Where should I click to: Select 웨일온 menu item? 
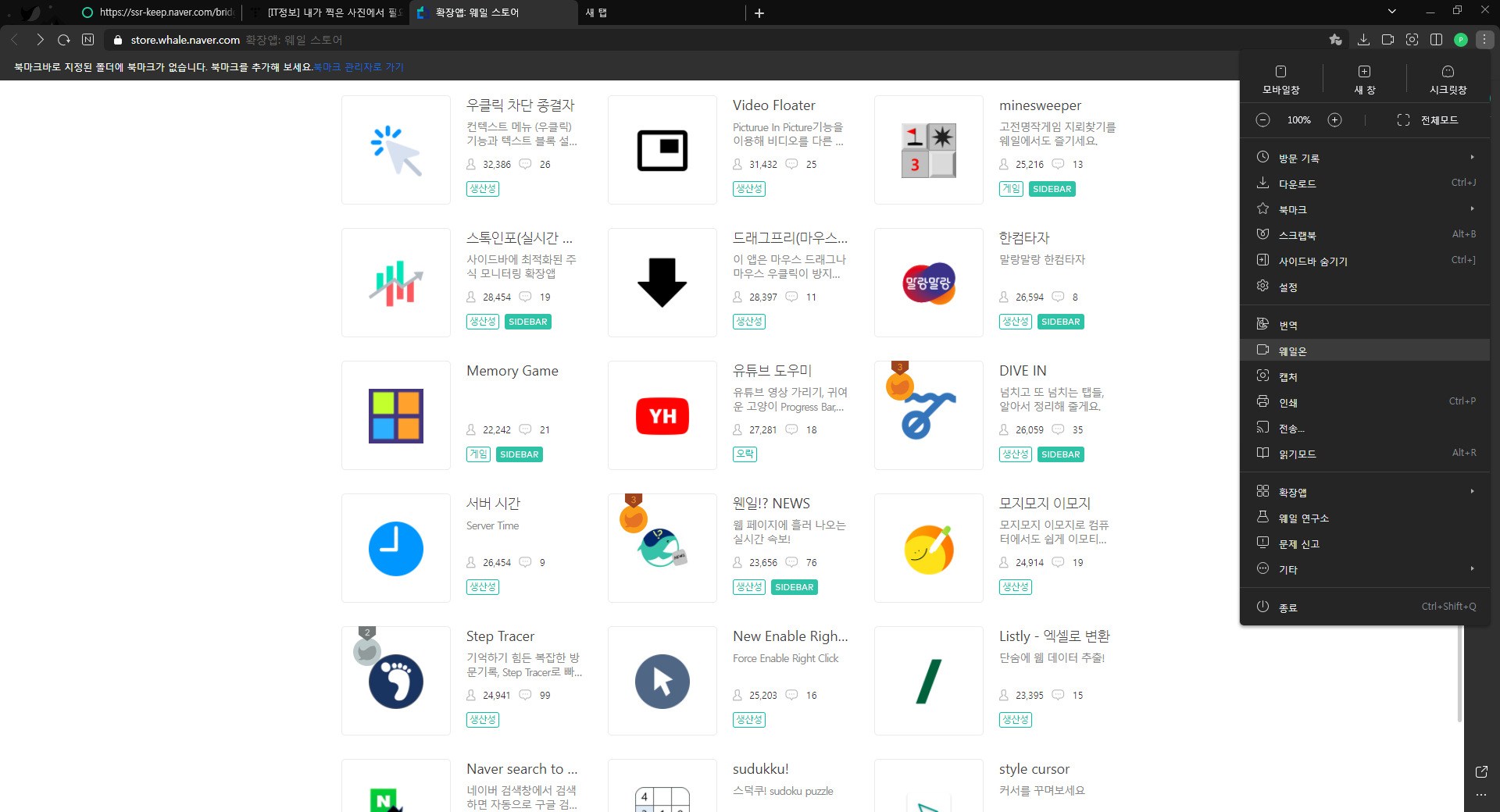[1365, 351]
